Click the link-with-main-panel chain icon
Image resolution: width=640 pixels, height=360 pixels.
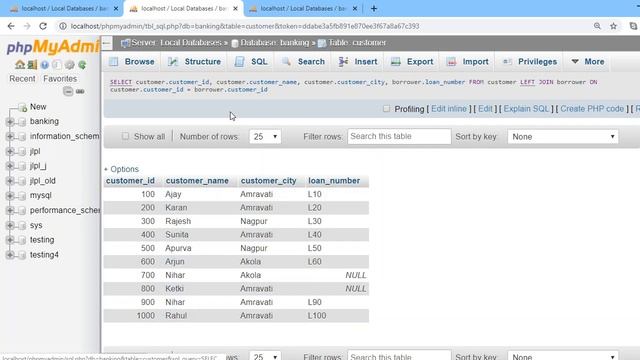point(80,91)
